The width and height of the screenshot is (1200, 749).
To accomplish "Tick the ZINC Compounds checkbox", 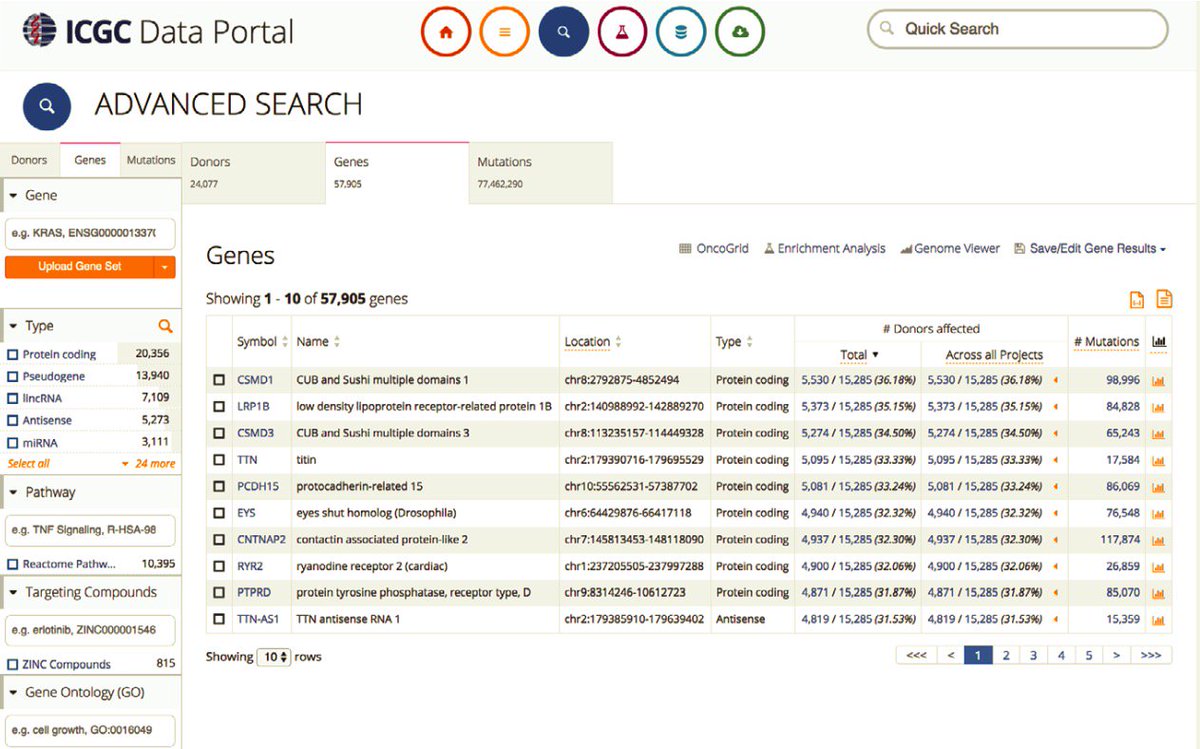I will point(13,664).
